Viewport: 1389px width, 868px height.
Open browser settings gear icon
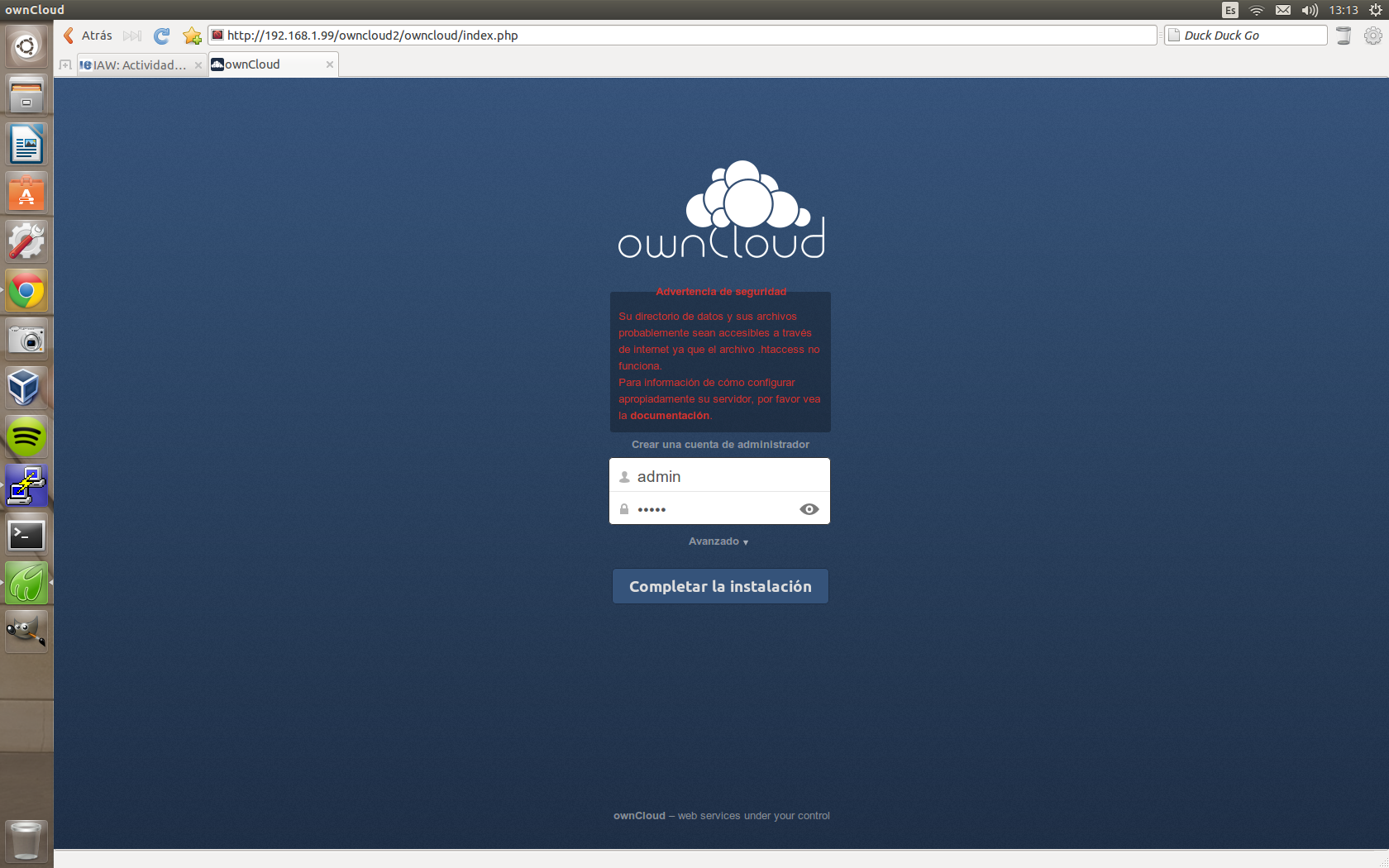(1372, 36)
